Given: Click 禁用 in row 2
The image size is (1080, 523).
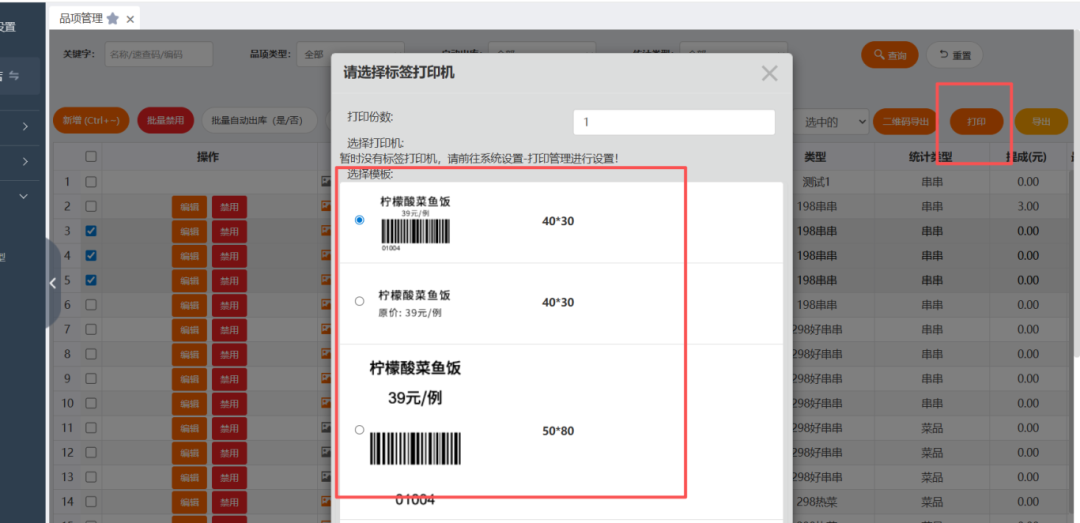Looking at the screenshot, I should pos(229,207).
